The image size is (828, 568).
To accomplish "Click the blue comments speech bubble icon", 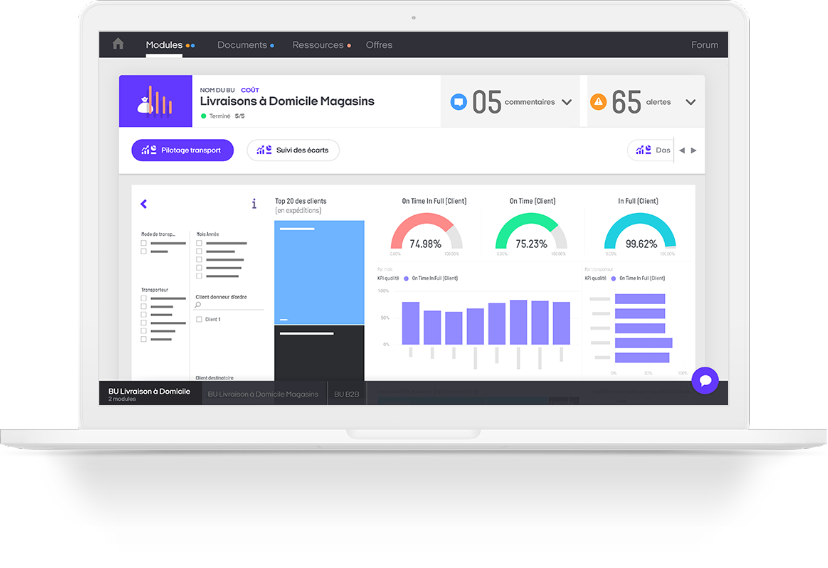I will (458, 102).
